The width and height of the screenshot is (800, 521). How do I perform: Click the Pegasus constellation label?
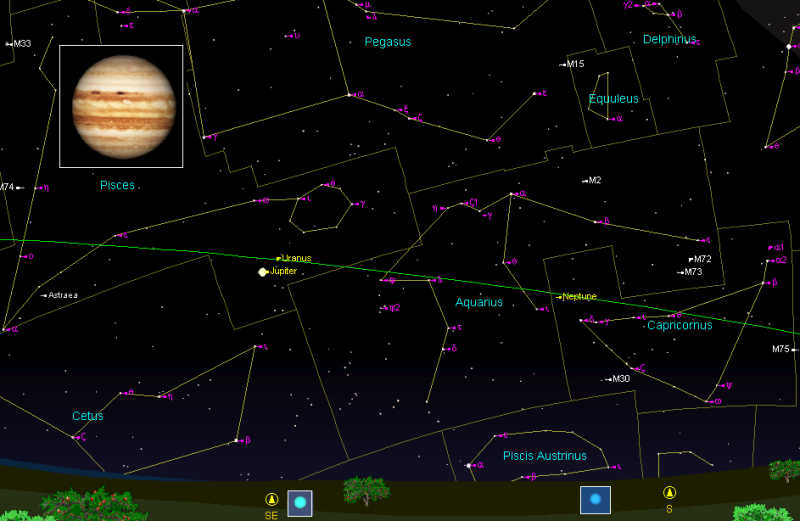tap(388, 42)
